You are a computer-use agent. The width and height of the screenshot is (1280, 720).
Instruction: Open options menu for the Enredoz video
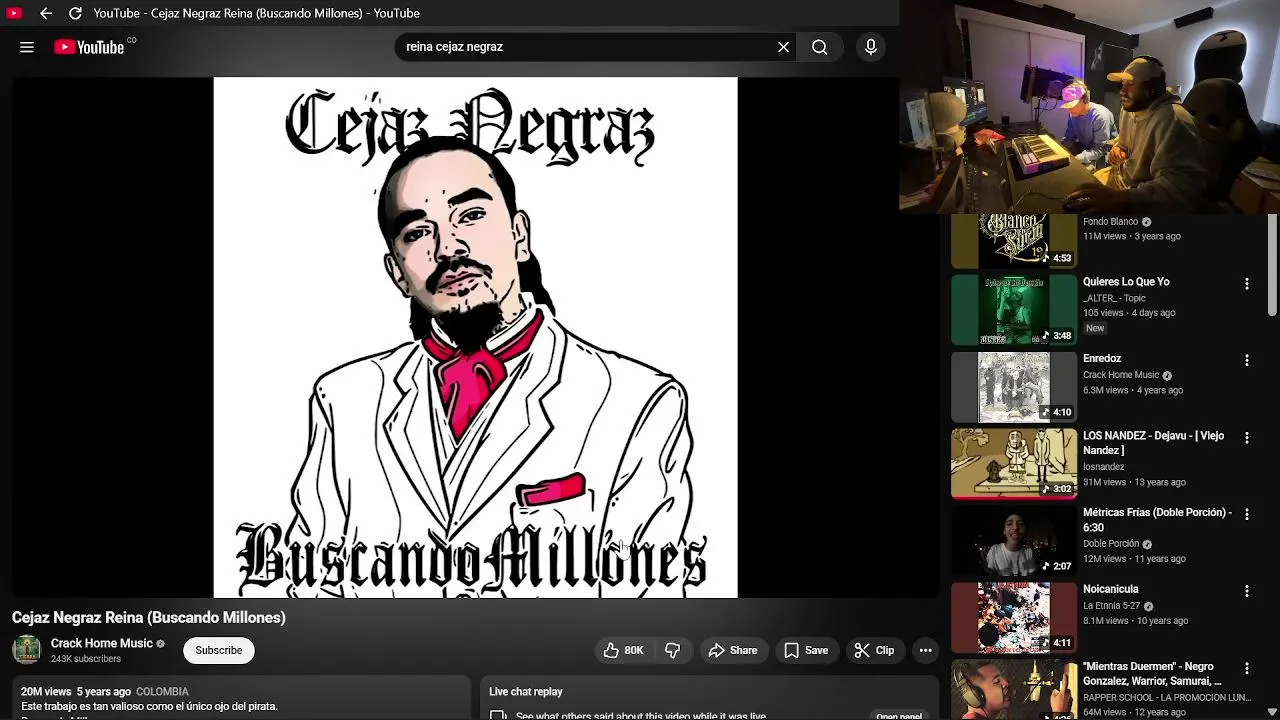coord(1246,360)
